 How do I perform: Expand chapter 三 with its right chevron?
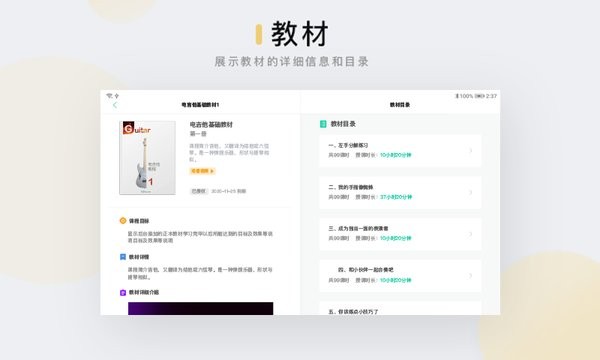[x=471, y=234]
